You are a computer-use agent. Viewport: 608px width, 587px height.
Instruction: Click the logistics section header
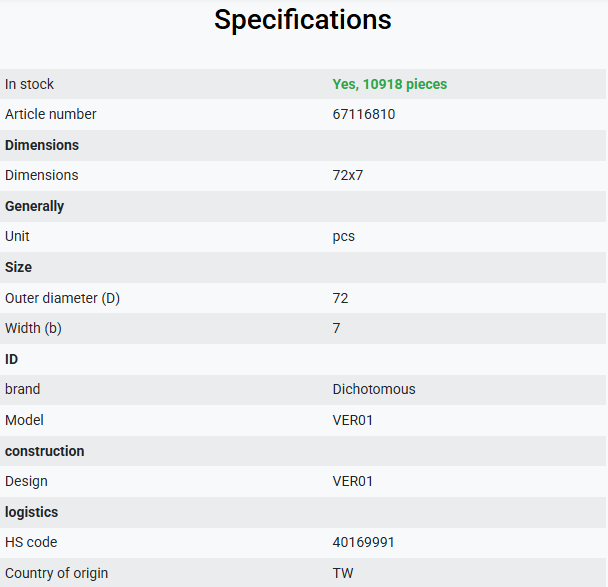[31, 512]
